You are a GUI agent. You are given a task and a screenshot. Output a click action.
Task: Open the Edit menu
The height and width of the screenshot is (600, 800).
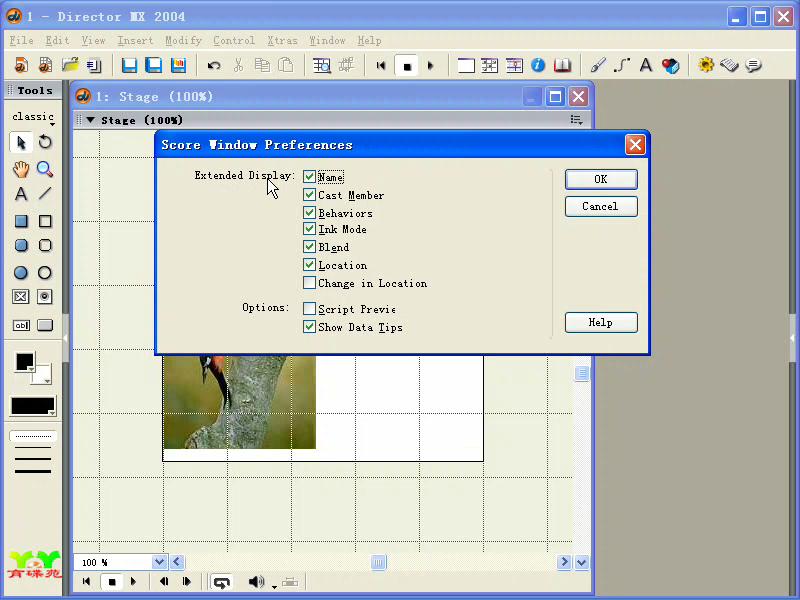coord(57,40)
